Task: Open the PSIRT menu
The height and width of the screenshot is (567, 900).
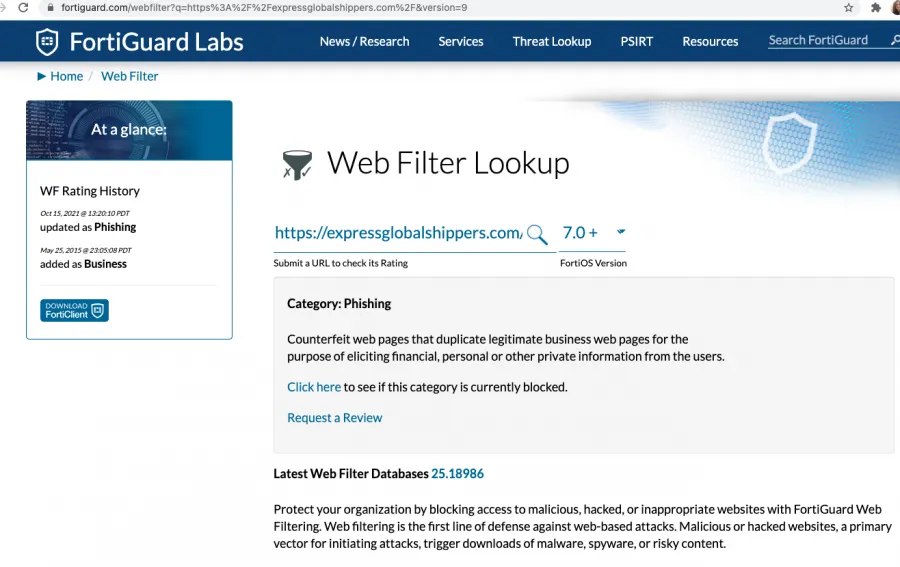Action: click(637, 41)
